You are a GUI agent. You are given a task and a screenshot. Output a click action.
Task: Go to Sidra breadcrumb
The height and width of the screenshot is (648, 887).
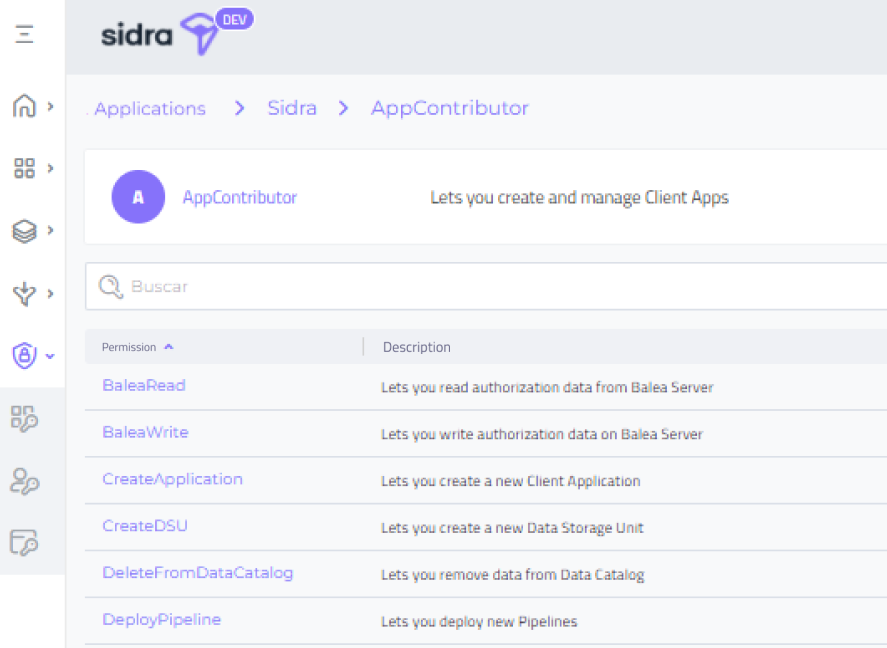(x=292, y=109)
